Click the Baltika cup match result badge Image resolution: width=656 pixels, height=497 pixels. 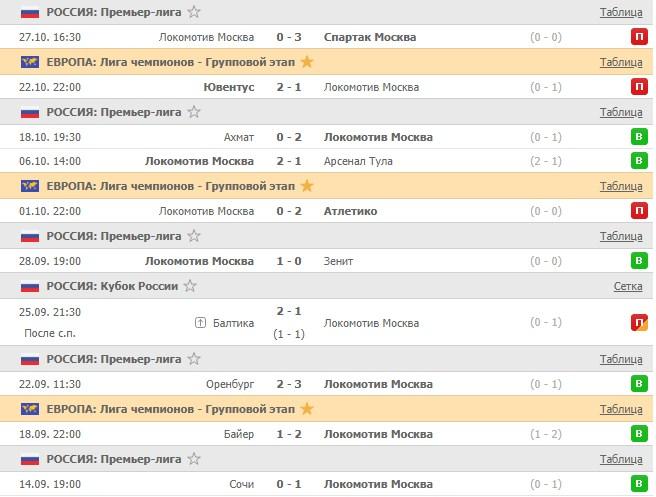pyautogui.click(x=639, y=323)
